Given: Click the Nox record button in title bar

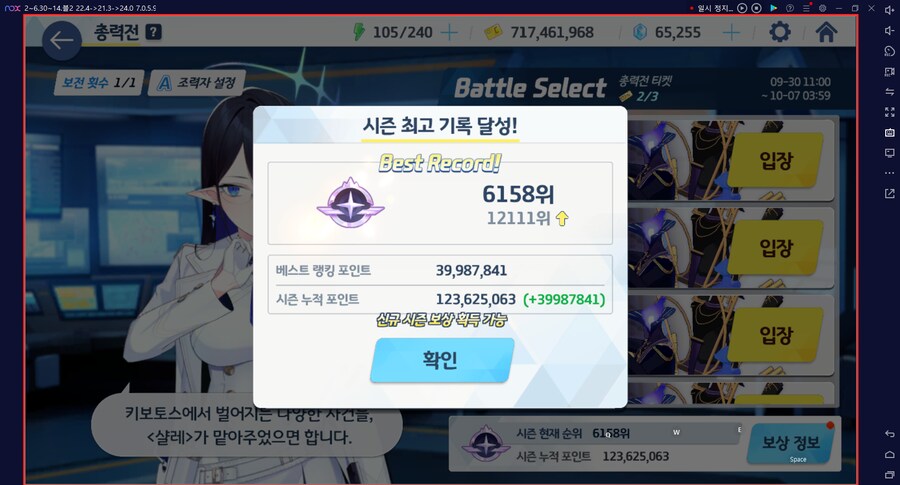Looking at the screenshot, I should pos(757,8).
